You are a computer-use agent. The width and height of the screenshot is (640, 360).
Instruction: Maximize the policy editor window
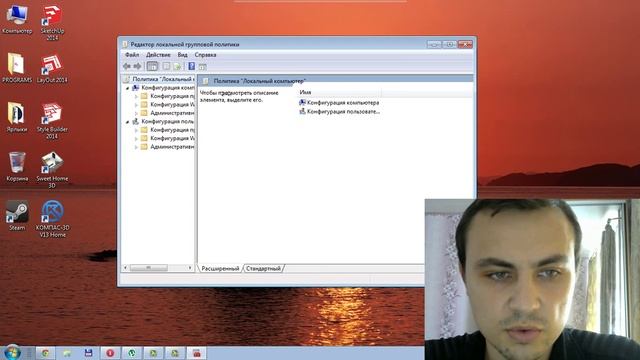449,44
